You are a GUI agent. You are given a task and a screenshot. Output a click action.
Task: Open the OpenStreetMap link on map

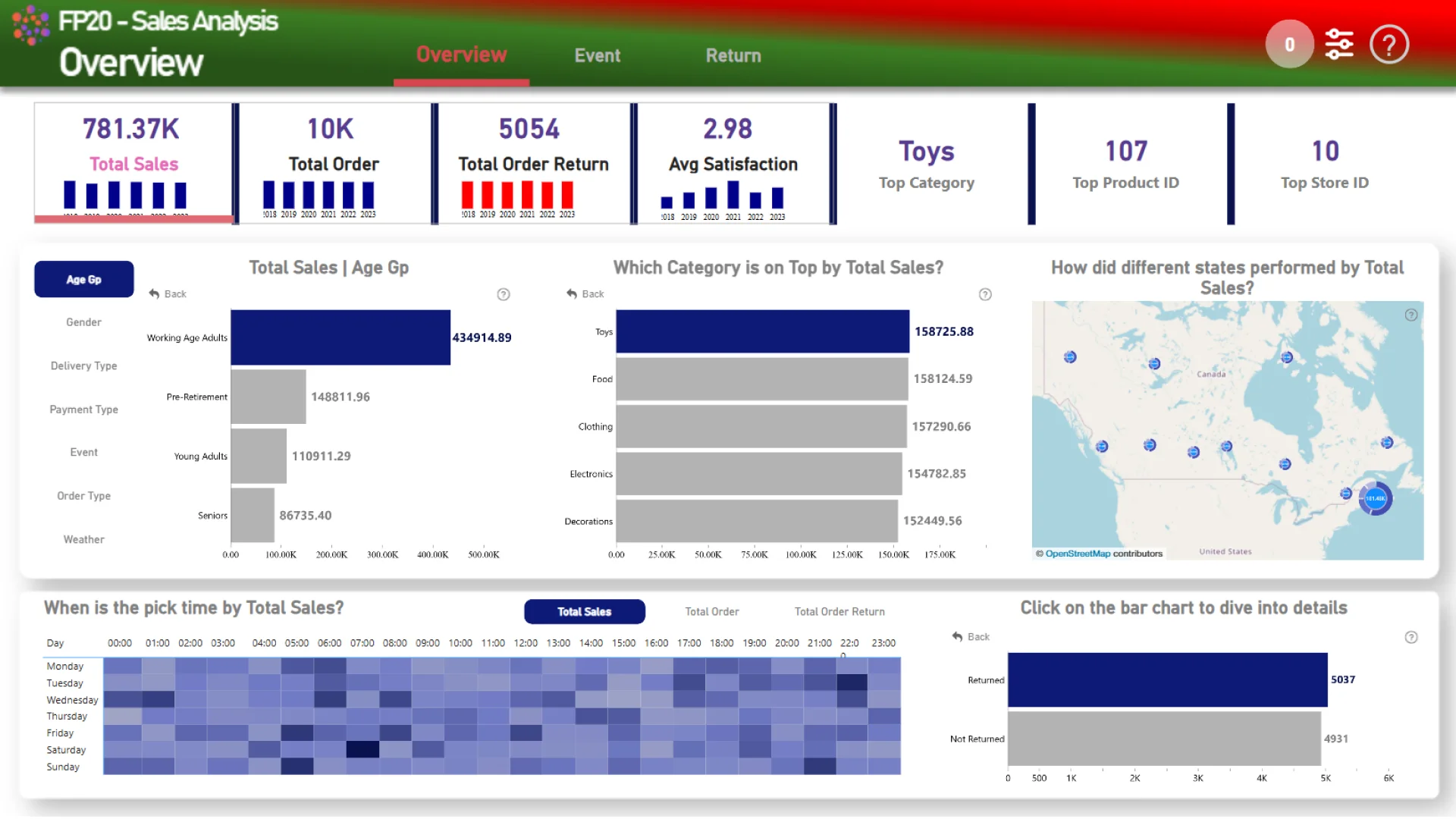(x=1078, y=554)
